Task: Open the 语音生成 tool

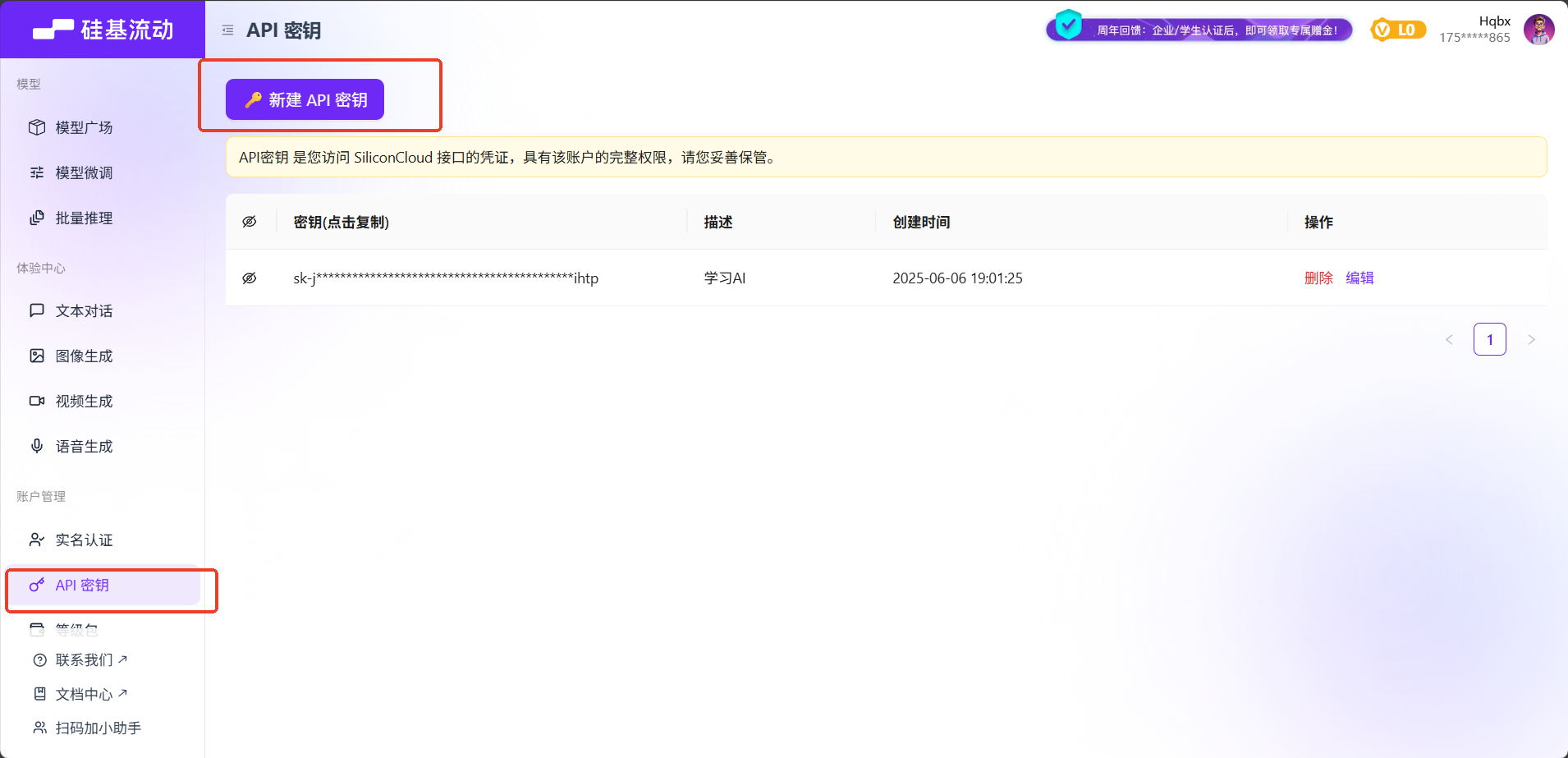Action: click(85, 446)
